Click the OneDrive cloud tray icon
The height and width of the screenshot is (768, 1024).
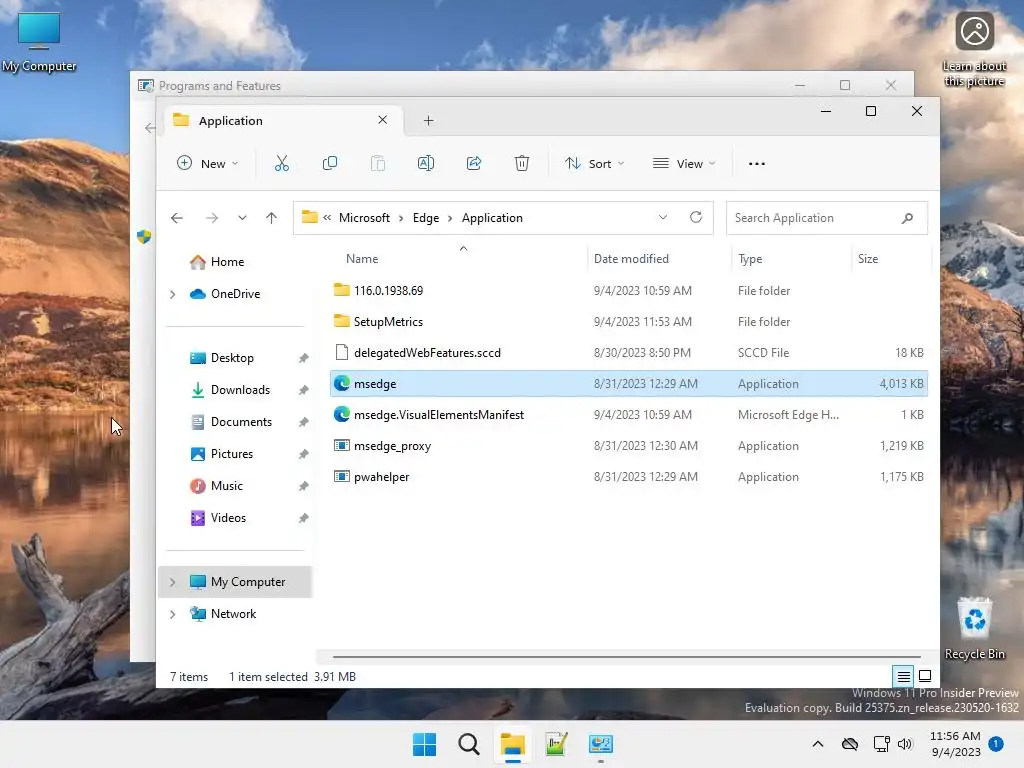click(850, 744)
